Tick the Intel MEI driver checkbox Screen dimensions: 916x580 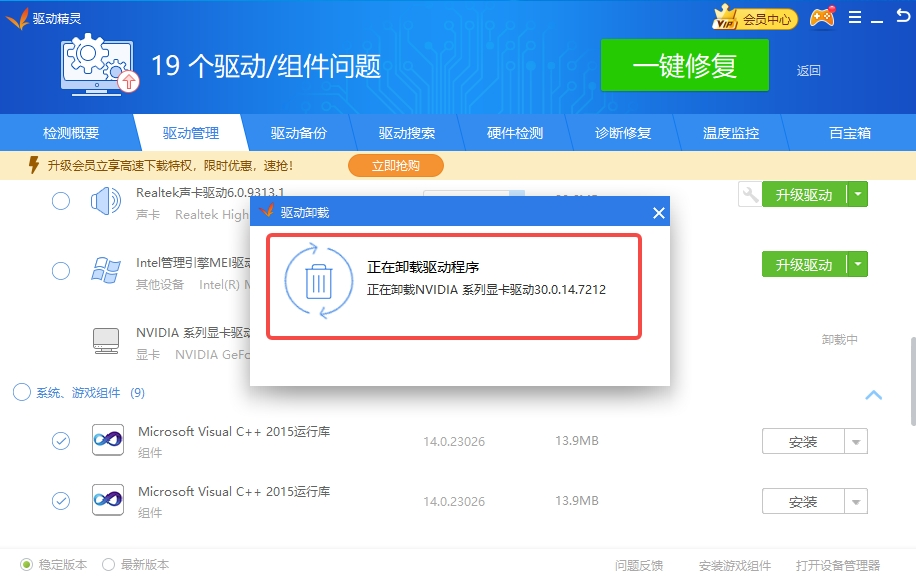pyautogui.click(x=61, y=271)
